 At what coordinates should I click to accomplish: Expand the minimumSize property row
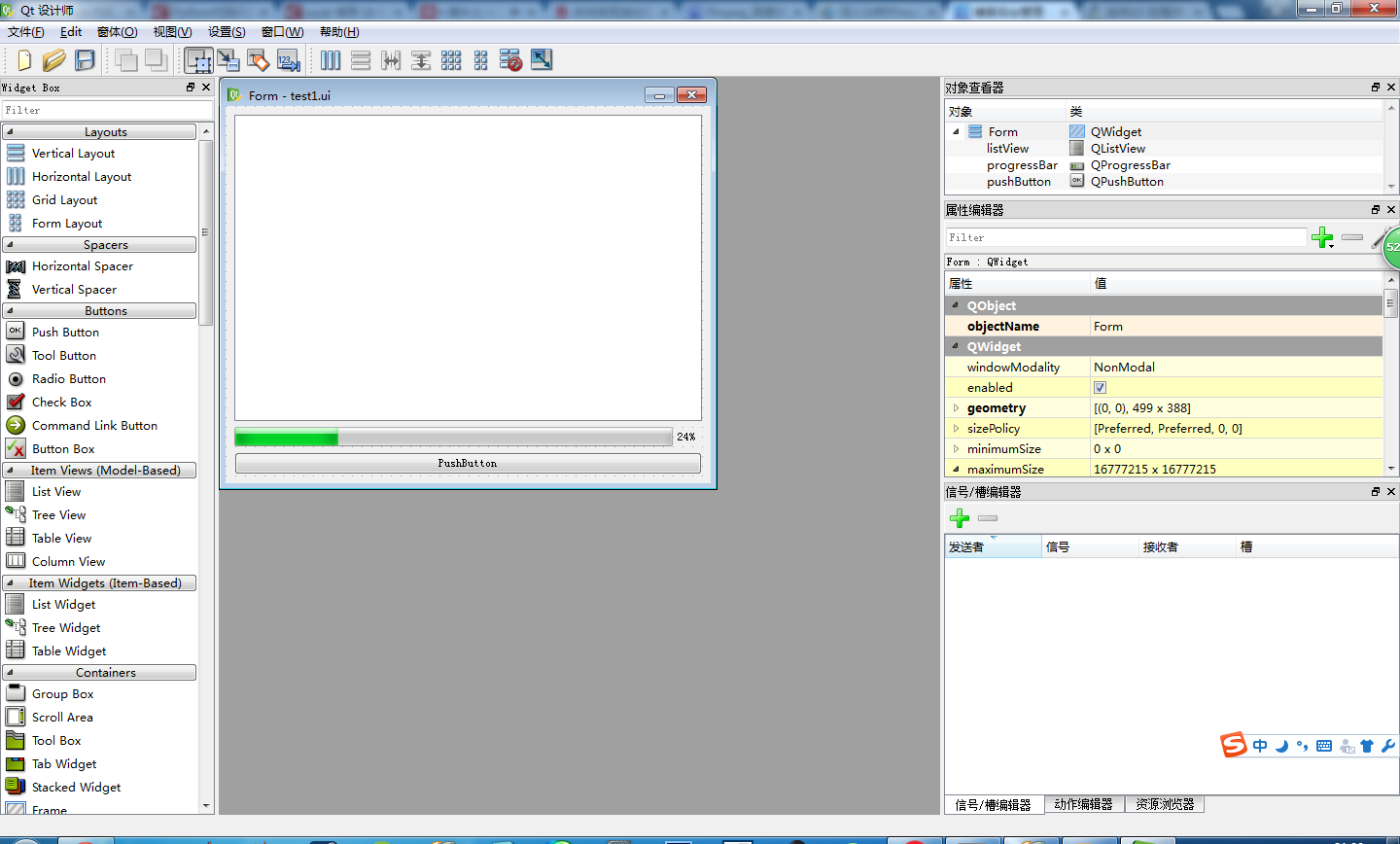(x=956, y=448)
